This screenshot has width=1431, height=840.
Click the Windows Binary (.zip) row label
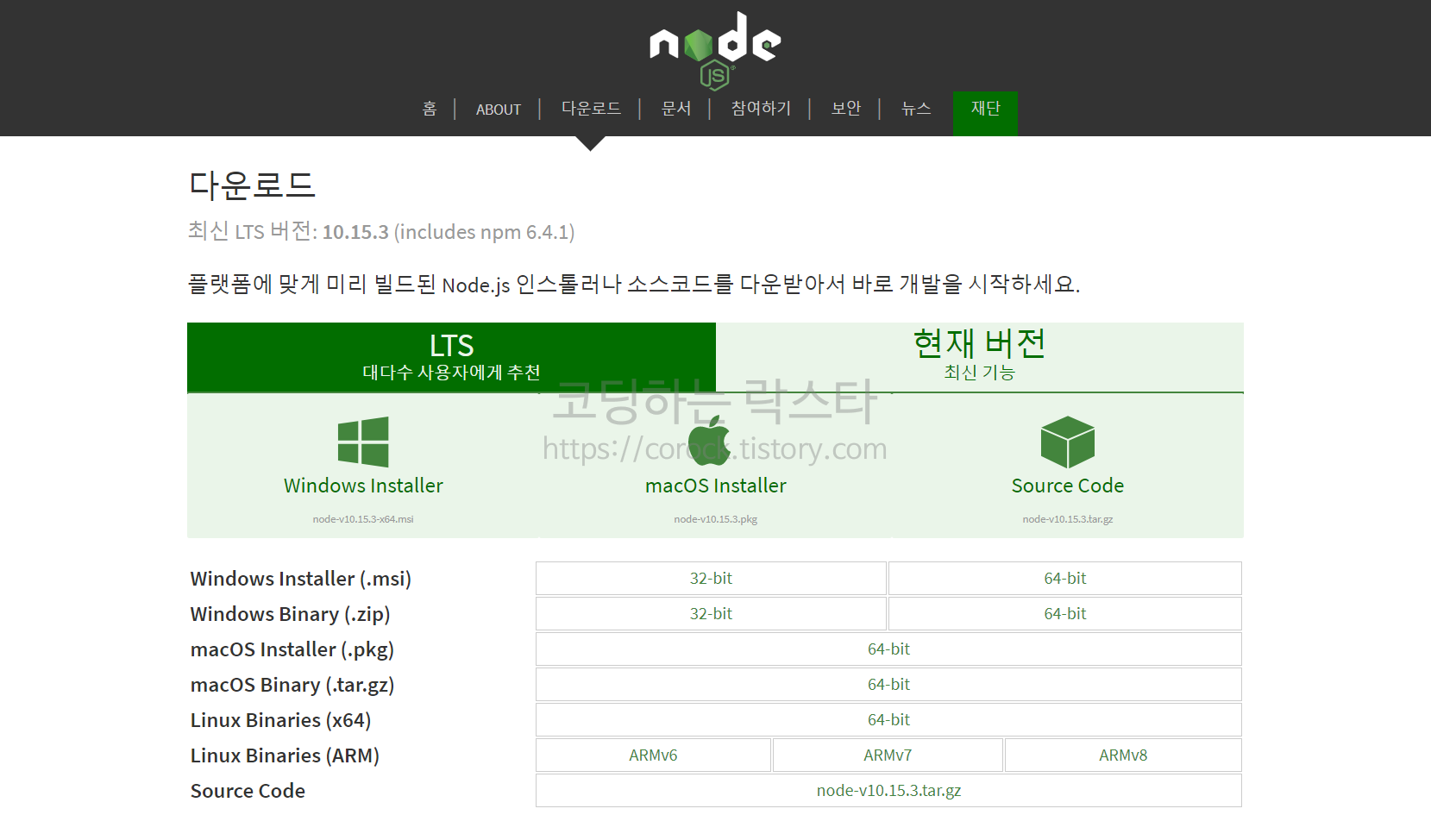[291, 614]
